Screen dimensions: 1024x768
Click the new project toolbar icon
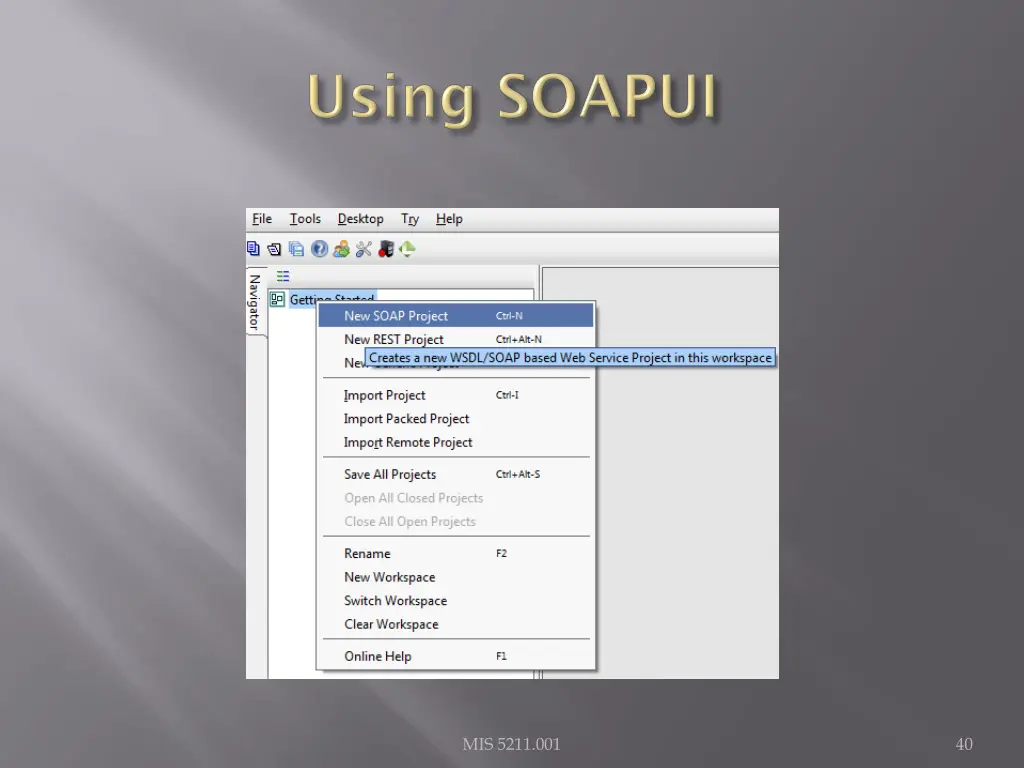pyautogui.click(x=253, y=249)
